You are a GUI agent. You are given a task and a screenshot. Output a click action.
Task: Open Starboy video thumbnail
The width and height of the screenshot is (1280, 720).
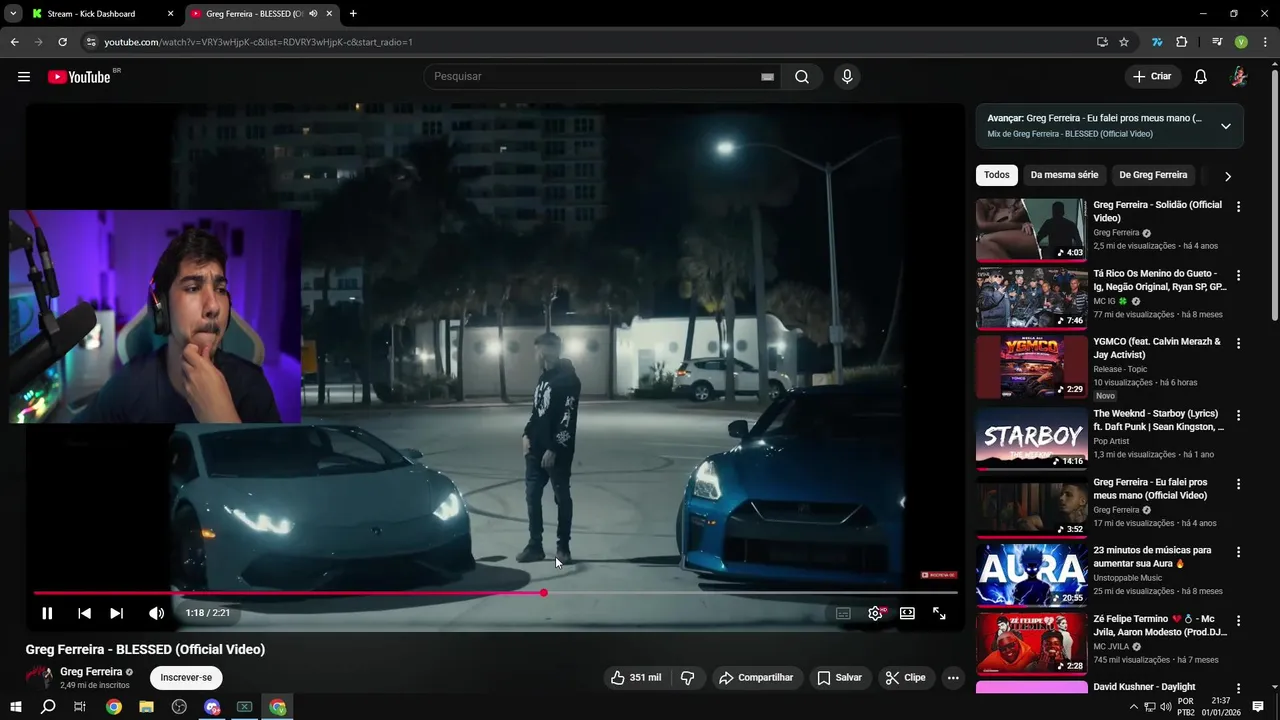[x=1031, y=438]
